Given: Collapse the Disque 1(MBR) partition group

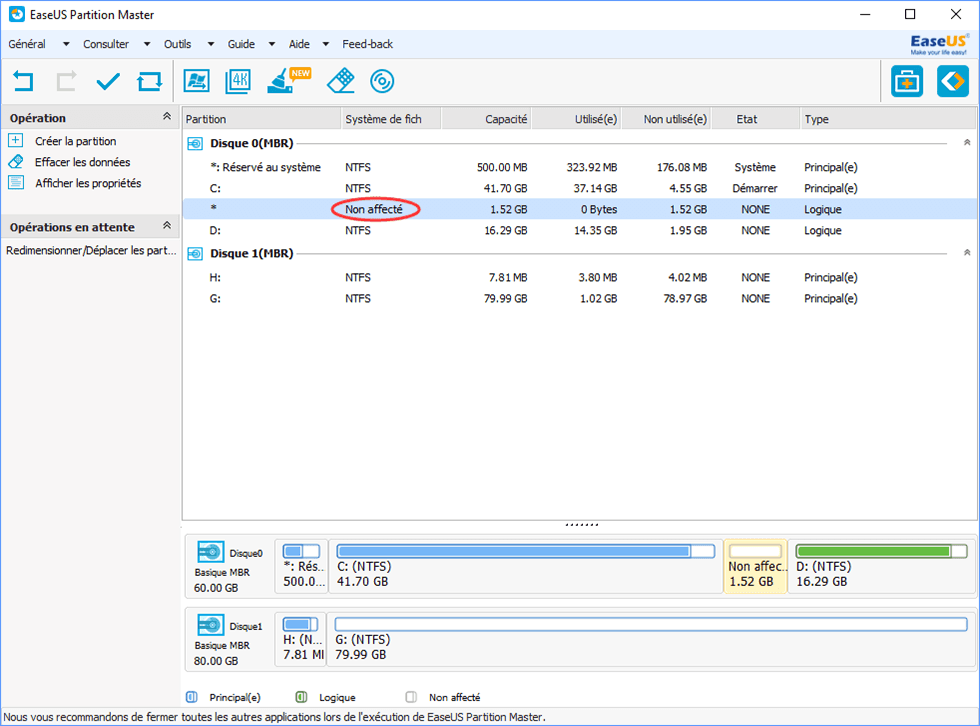Looking at the screenshot, I should pyautogui.click(x=967, y=252).
